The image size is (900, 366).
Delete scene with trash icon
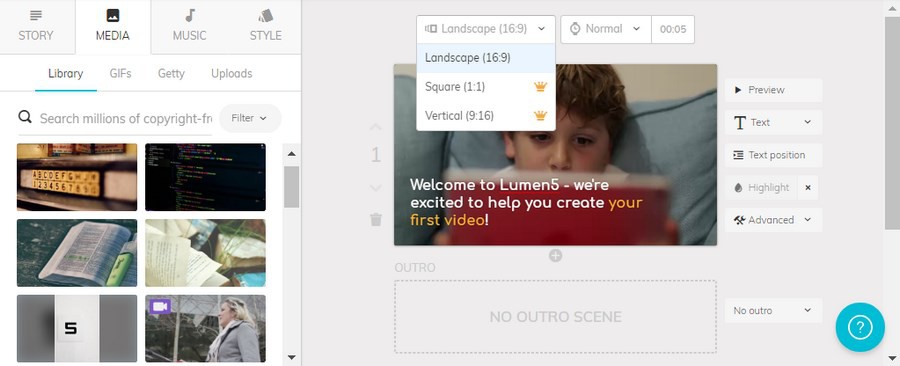point(376,219)
